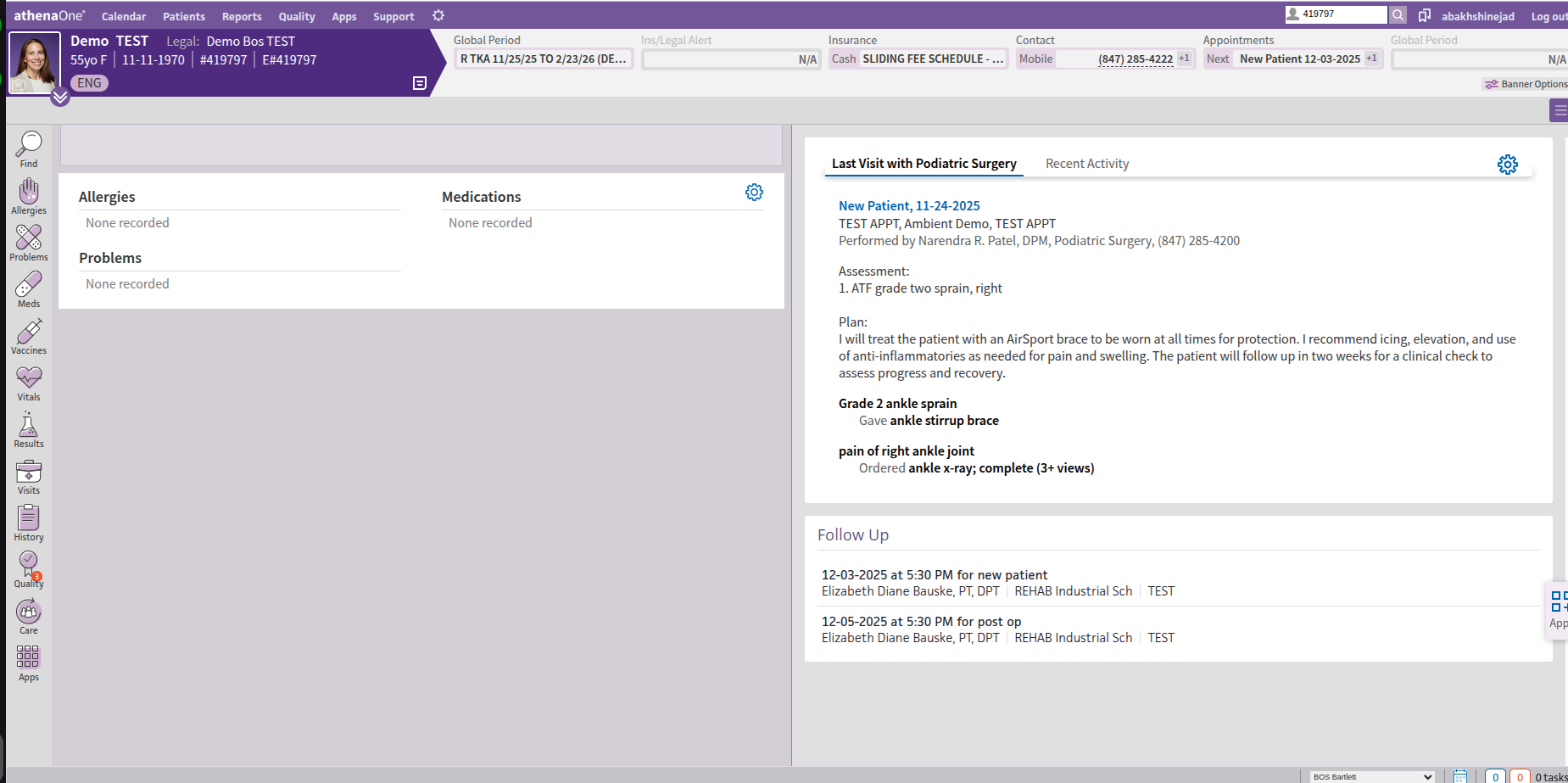Open the Find tool in sidebar
The image size is (1568, 783).
[29, 149]
